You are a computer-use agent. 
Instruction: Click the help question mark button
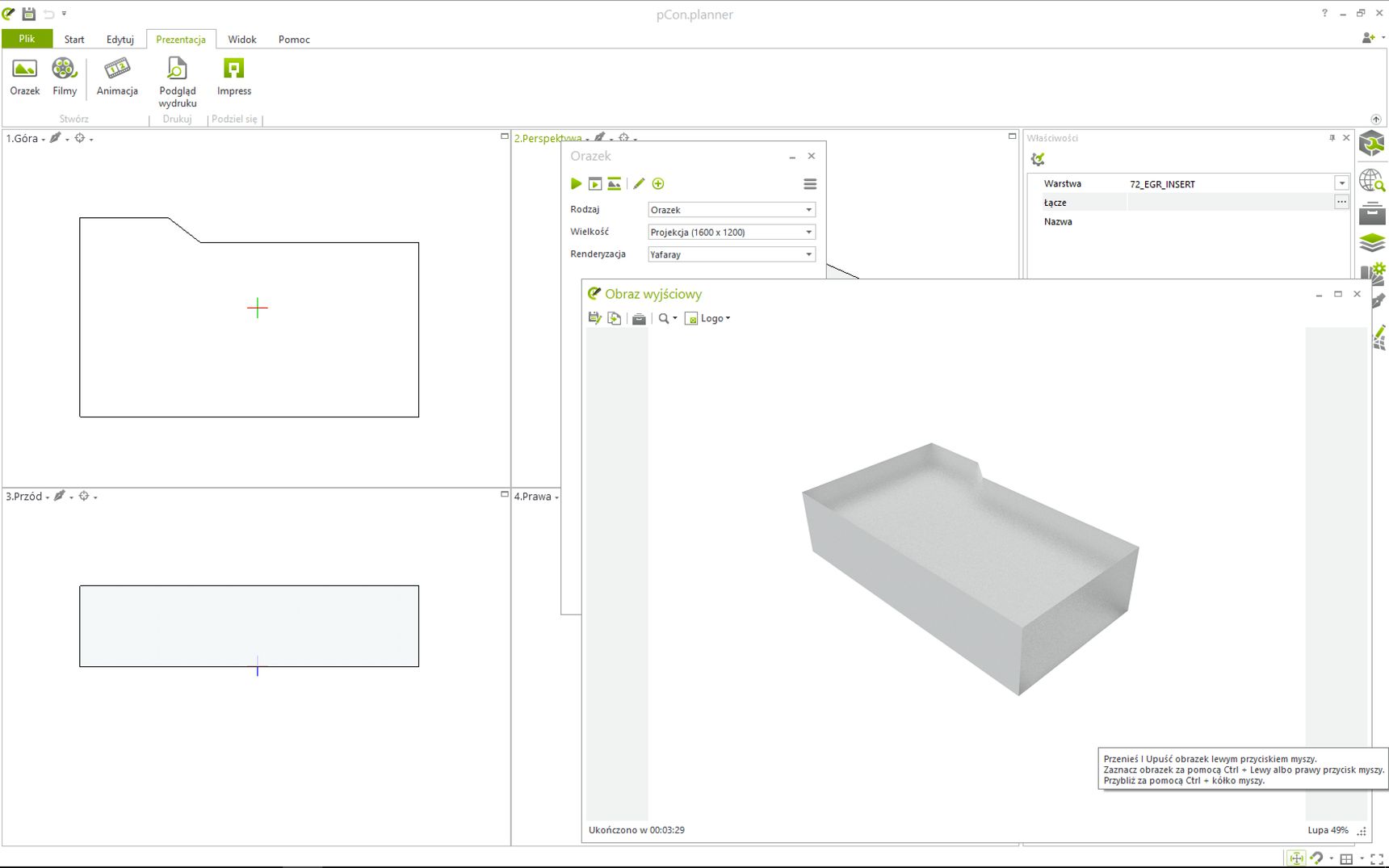click(x=1324, y=14)
